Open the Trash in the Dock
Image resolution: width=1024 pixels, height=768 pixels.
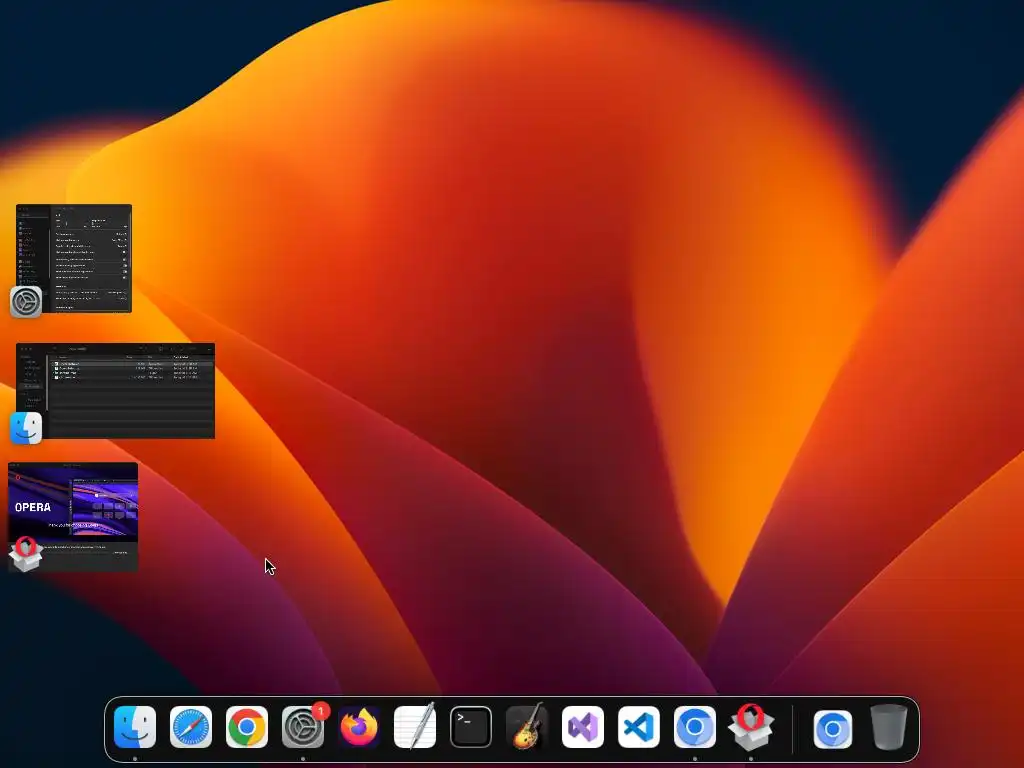889,727
